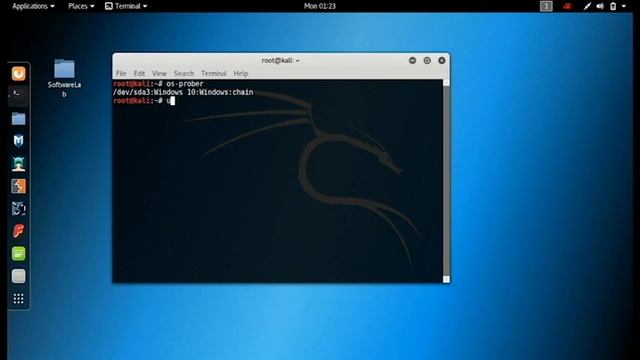Click red recording icon in top bar

[x=567, y=6]
